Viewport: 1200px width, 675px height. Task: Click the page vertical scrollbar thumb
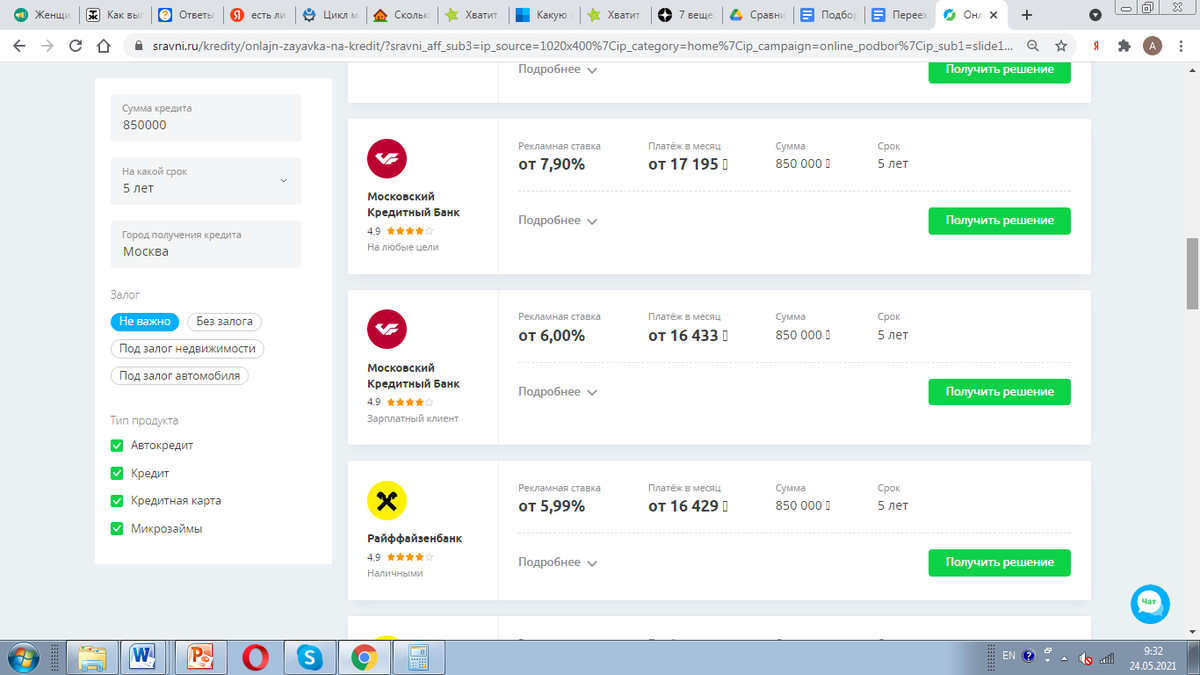(x=1191, y=274)
